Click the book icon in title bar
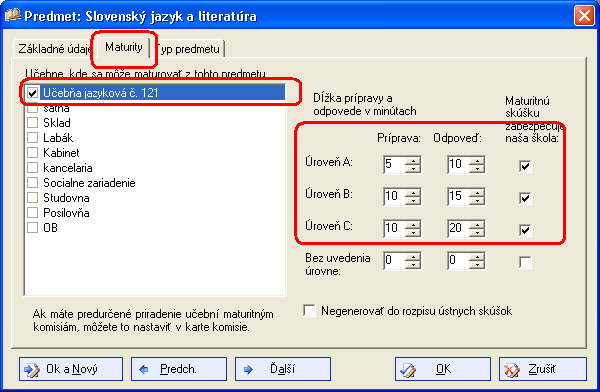 pos(12,15)
